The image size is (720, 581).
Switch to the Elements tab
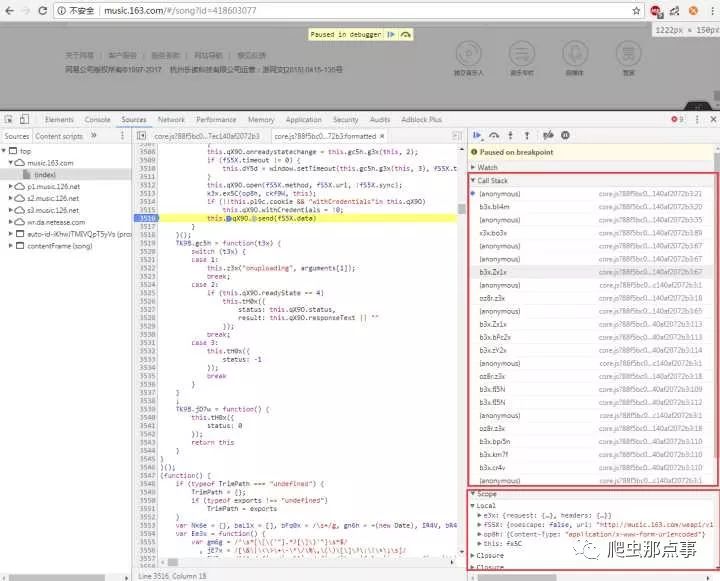tap(59, 119)
